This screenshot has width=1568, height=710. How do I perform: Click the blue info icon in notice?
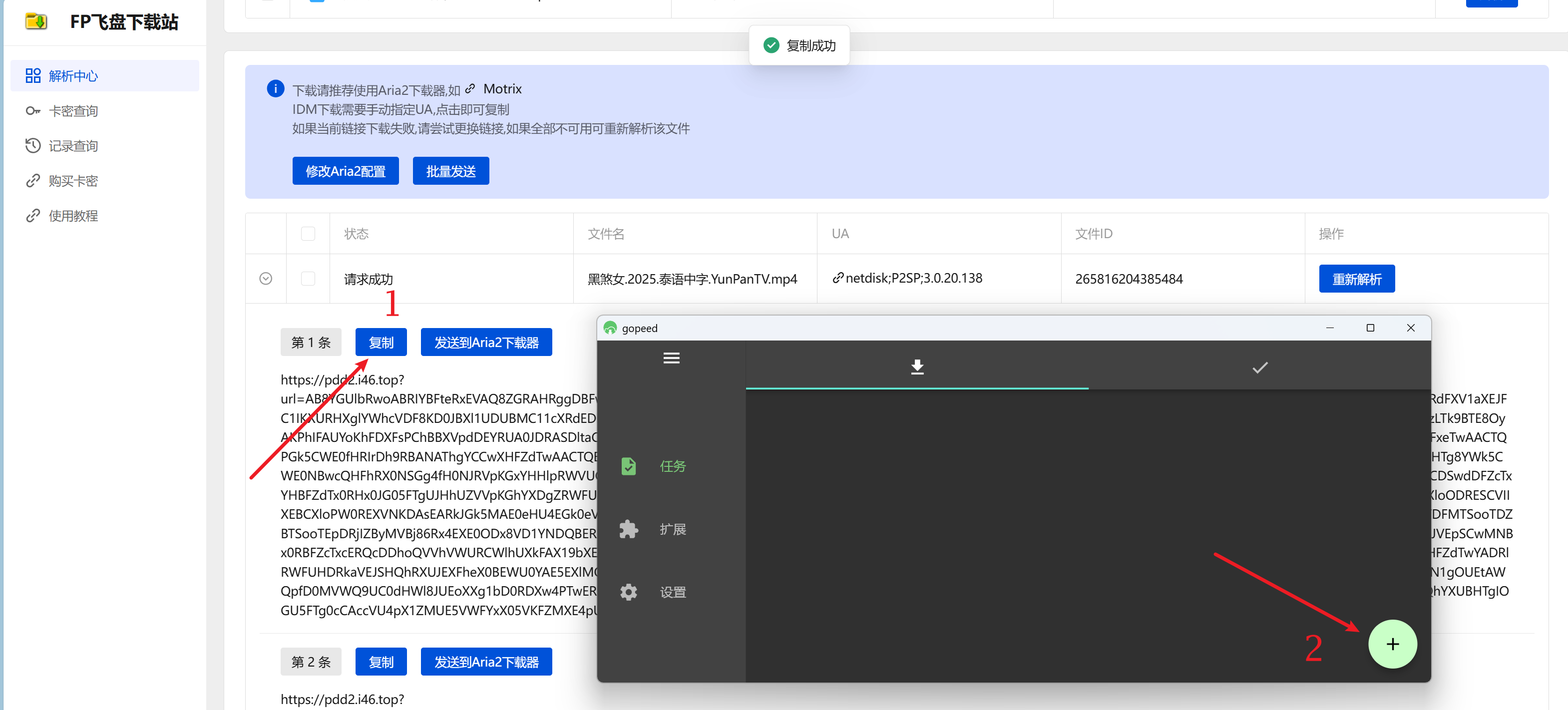(x=275, y=89)
